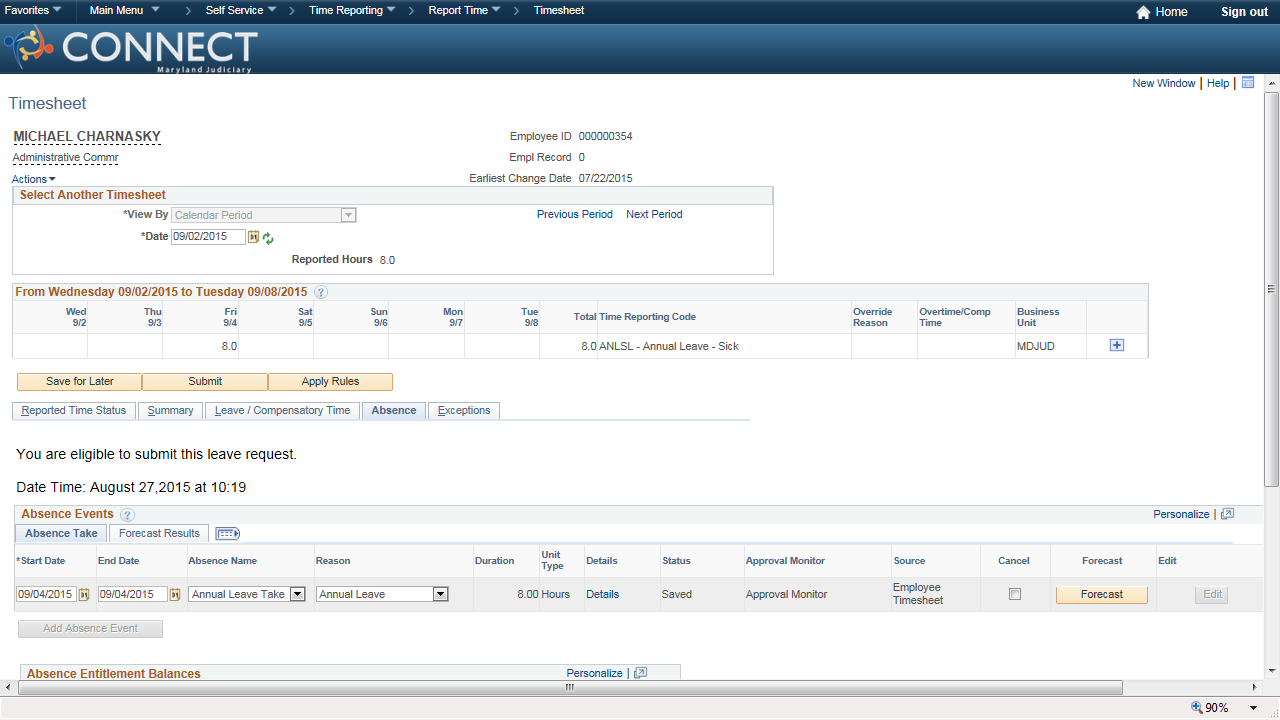Click the Friday 9/4 hours cell
Screen dimensions: 1280x720
click(x=201, y=346)
